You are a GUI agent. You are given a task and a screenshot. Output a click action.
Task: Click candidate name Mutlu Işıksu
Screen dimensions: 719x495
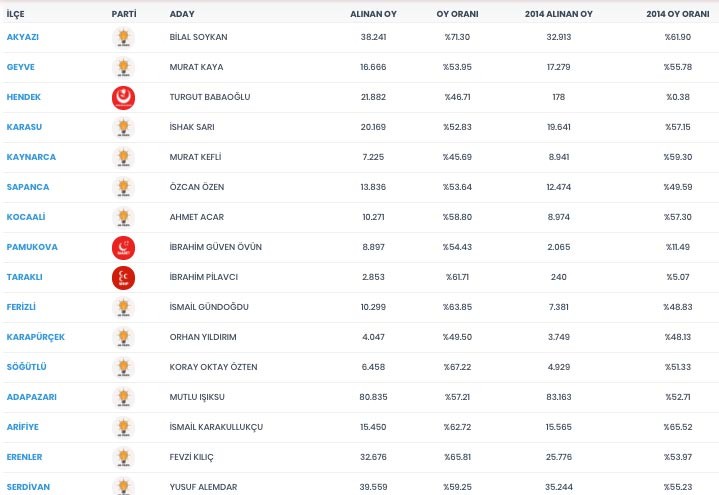[197, 397]
